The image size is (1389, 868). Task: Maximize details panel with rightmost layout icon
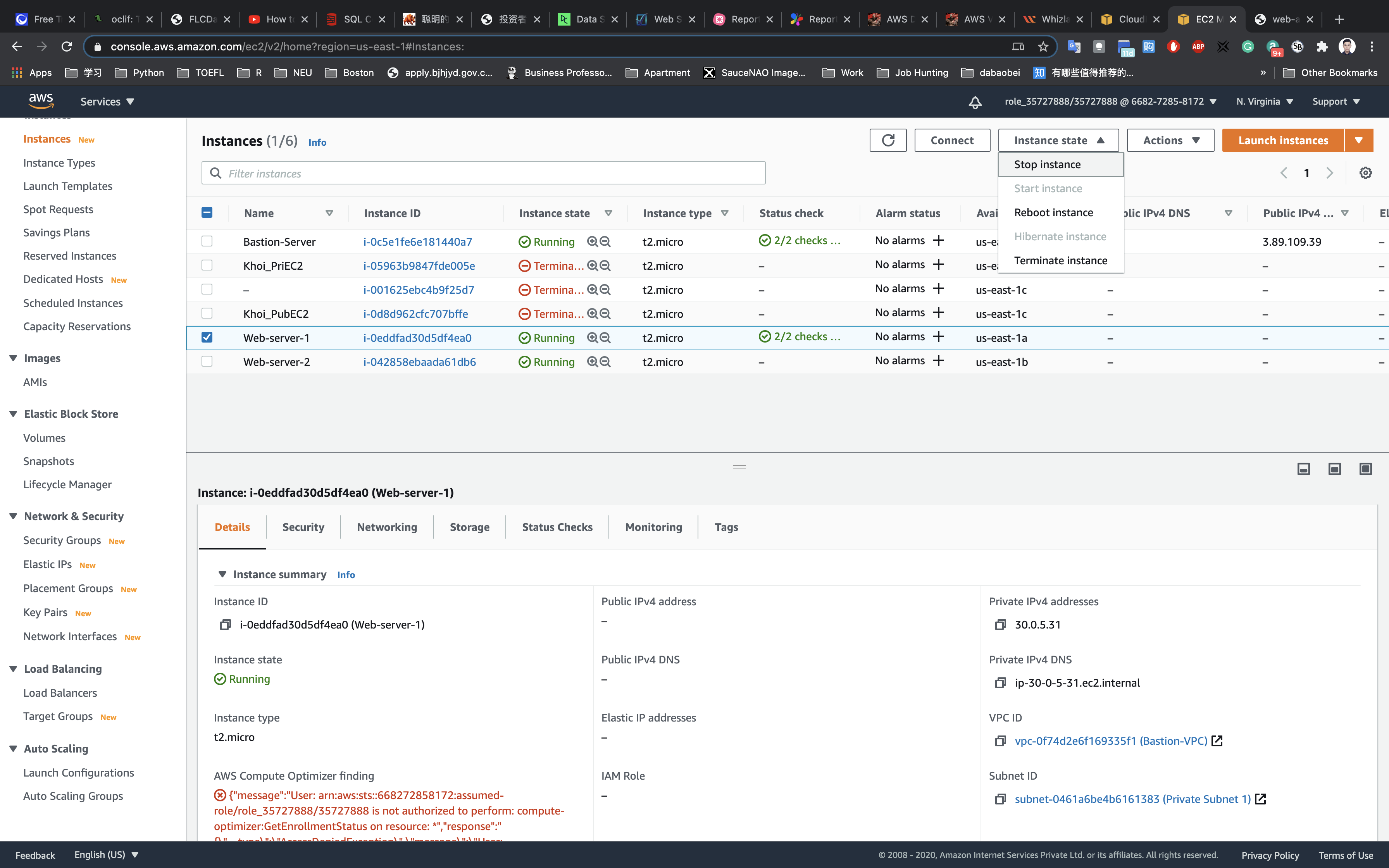pyautogui.click(x=1365, y=469)
